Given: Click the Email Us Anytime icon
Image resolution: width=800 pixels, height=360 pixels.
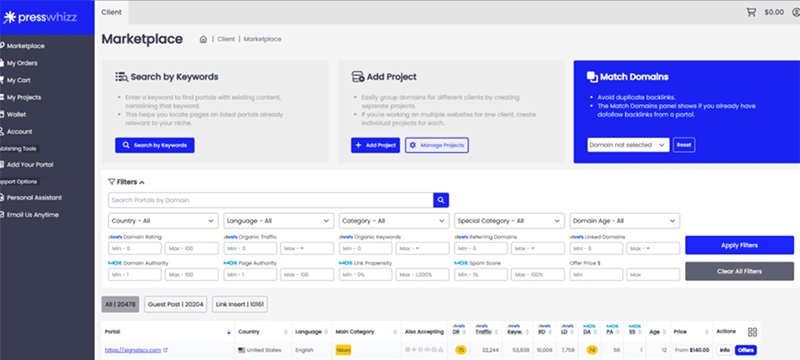Looking at the screenshot, I should point(3,215).
